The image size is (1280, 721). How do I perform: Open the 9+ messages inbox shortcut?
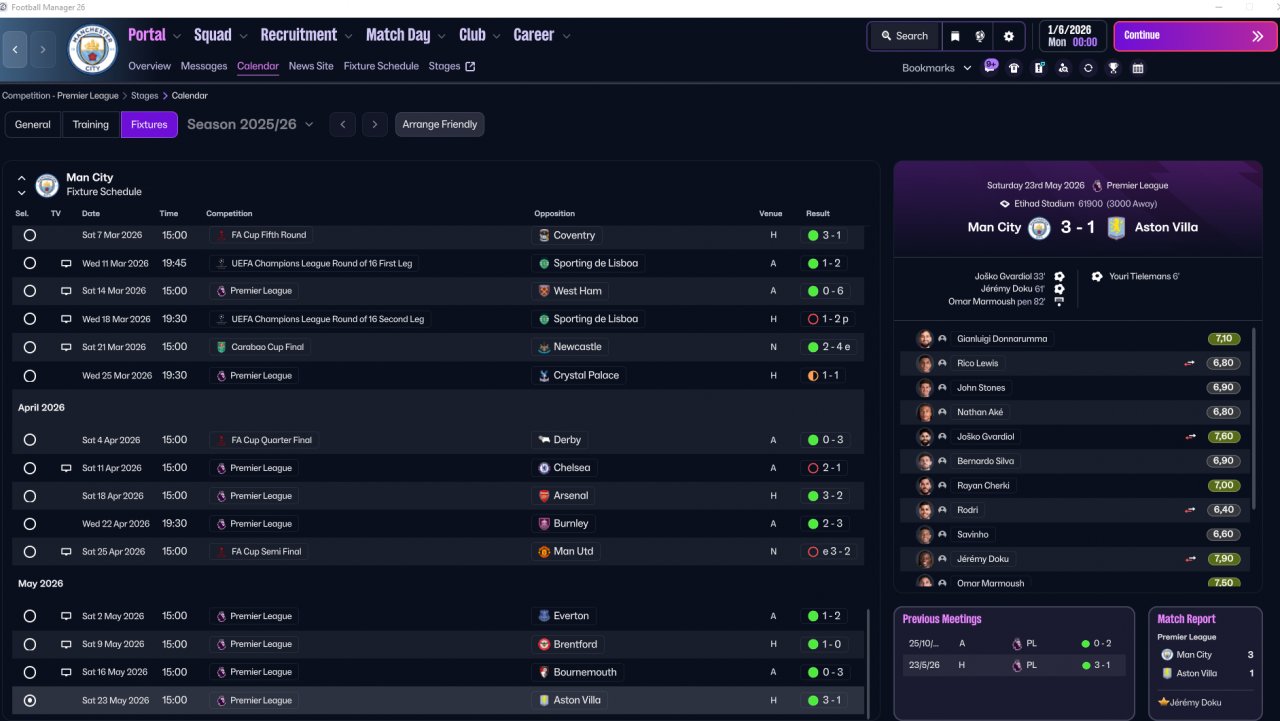[x=990, y=67]
